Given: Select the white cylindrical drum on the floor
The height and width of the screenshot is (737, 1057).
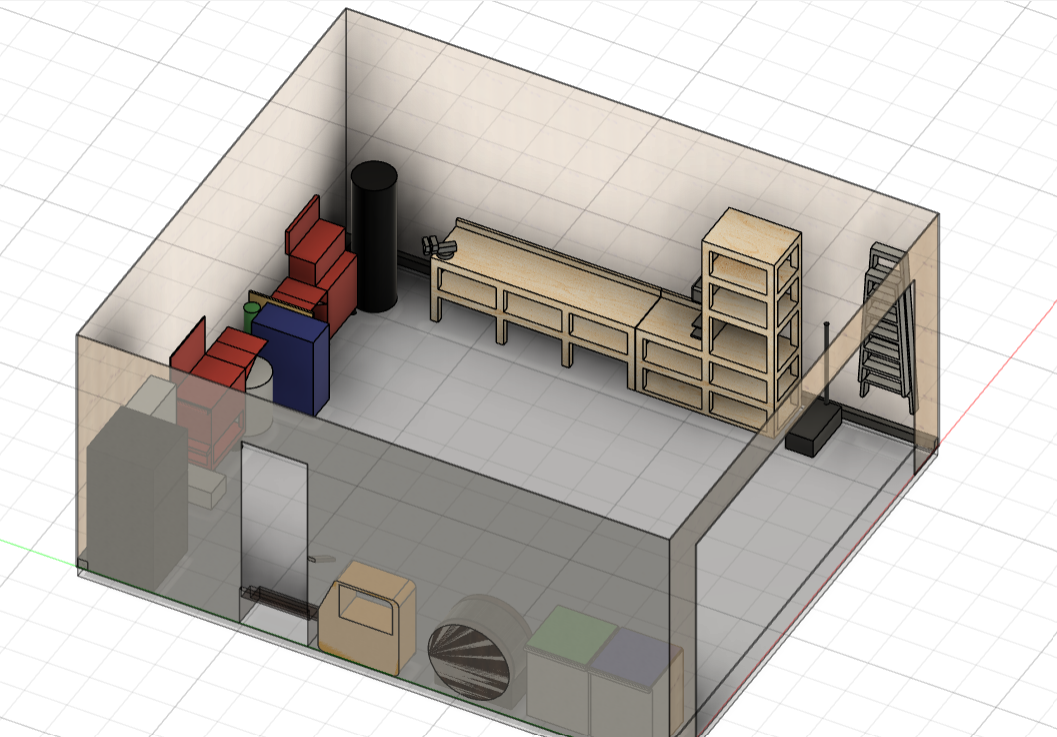Looking at the screenshot, I should [x=262, y=378].
